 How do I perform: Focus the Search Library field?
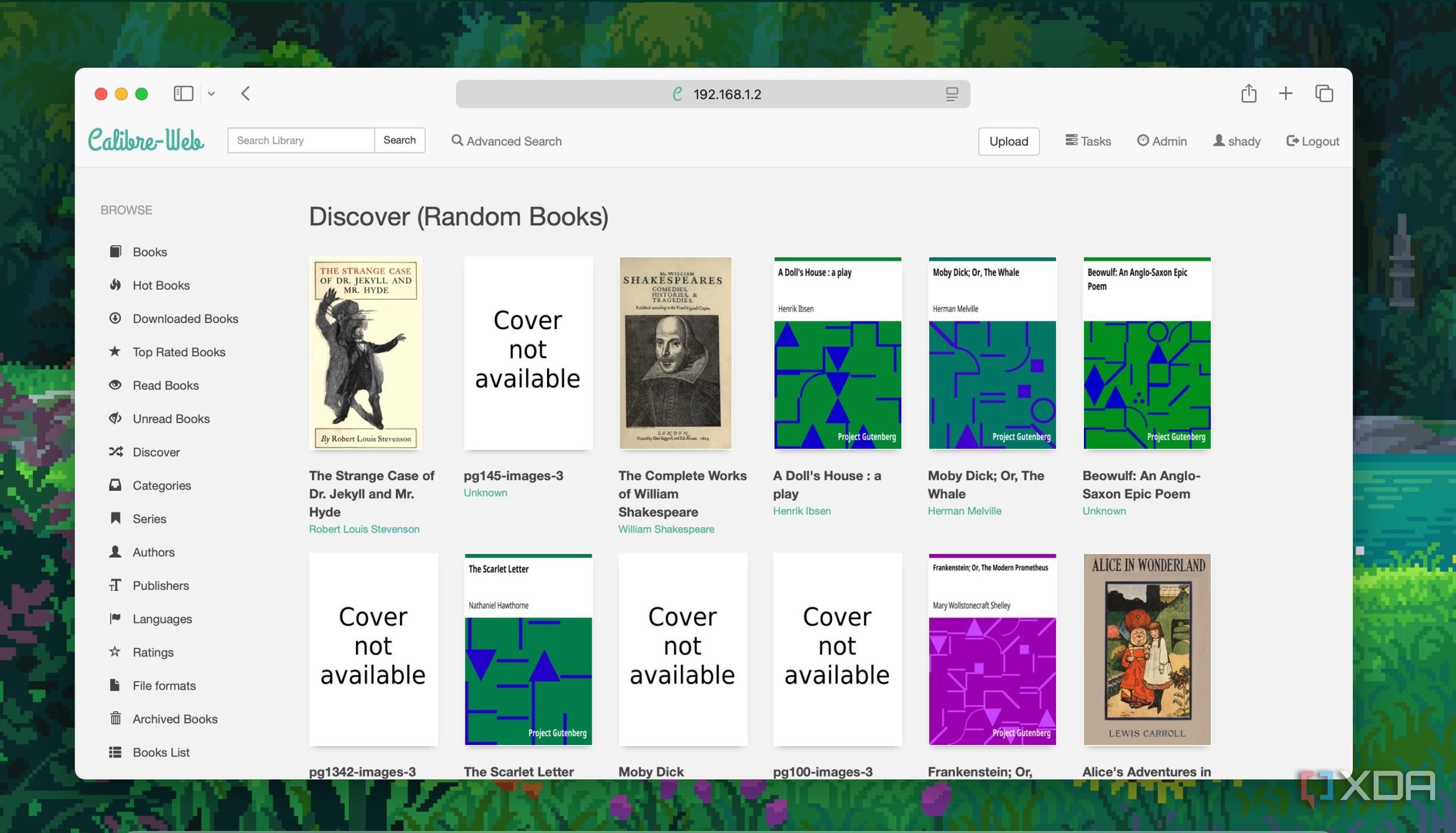301,140
